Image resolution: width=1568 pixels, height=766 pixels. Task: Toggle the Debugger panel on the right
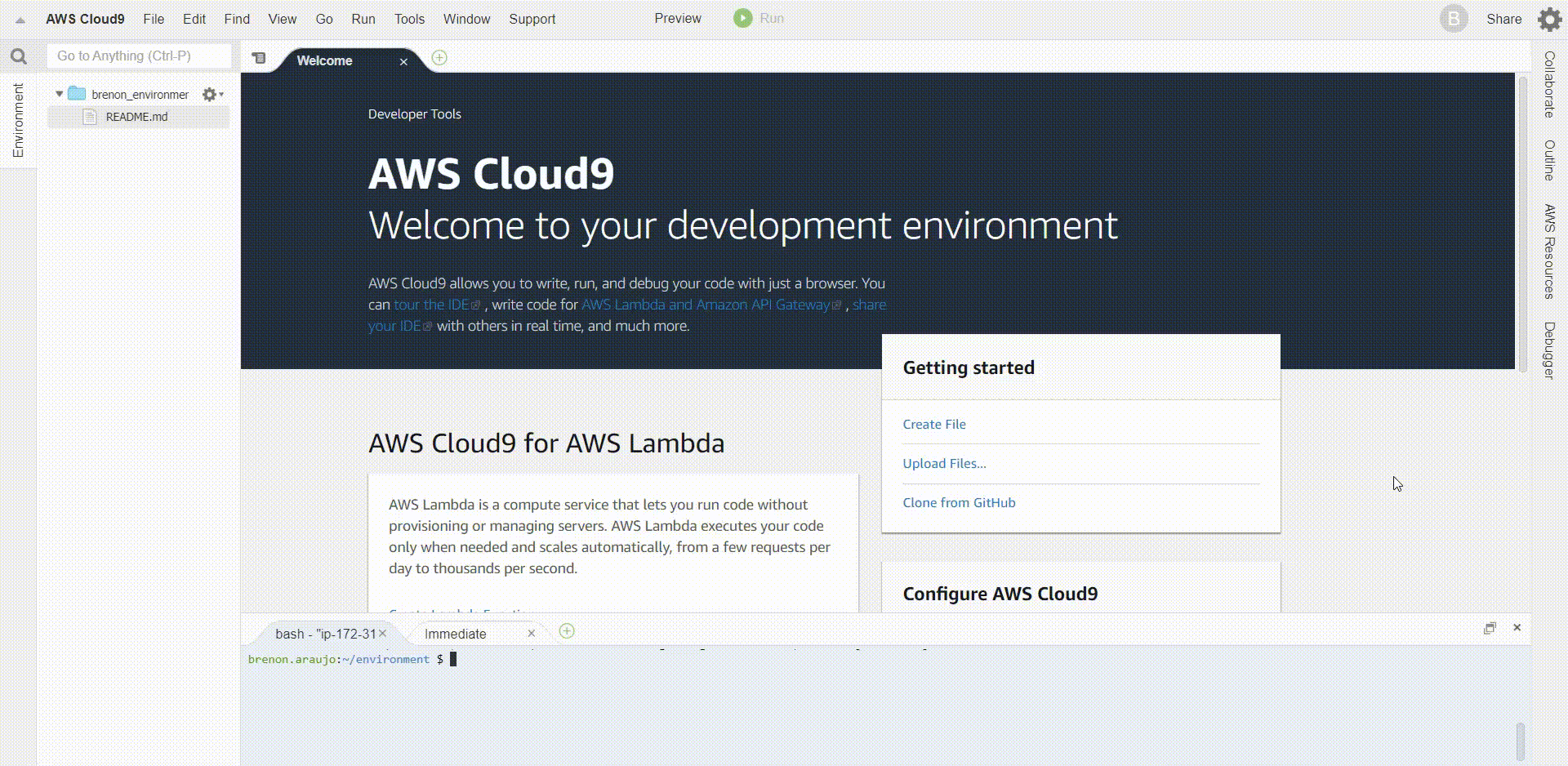1549,350
